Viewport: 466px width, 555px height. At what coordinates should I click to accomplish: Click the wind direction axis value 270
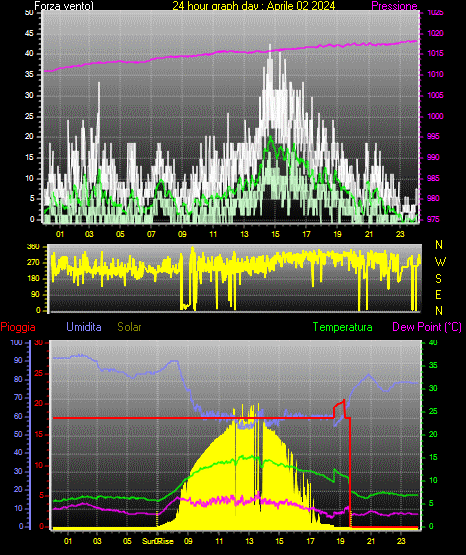coord(34,263)
